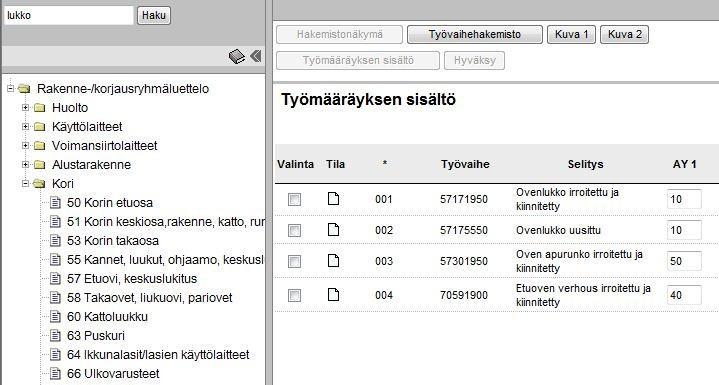Click work phase code 57175550
Screen dimensions: 719x385
coord(464,231)
